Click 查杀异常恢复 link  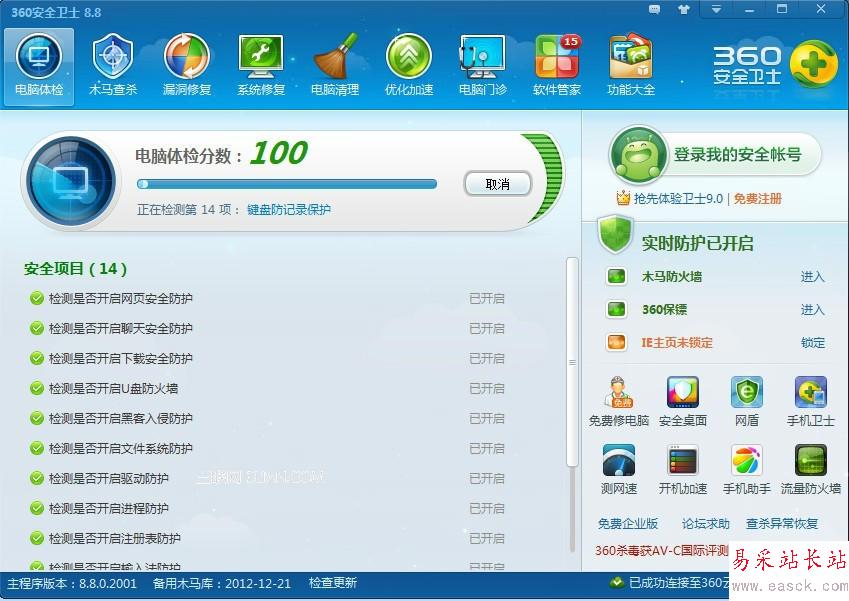781,524
